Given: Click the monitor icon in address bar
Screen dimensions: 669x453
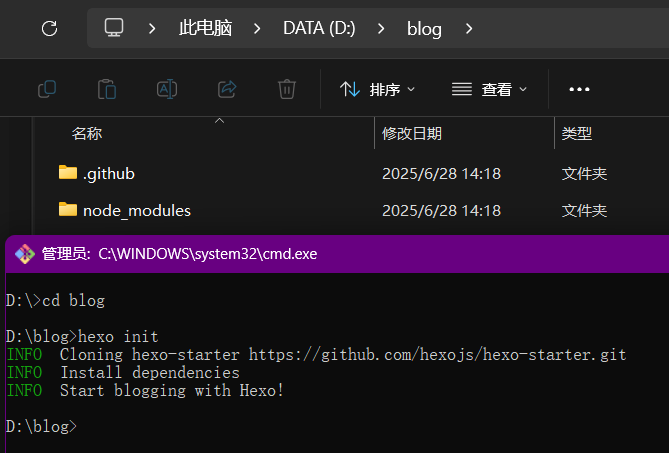Looking at the screenshot, I should coord(114,28).
